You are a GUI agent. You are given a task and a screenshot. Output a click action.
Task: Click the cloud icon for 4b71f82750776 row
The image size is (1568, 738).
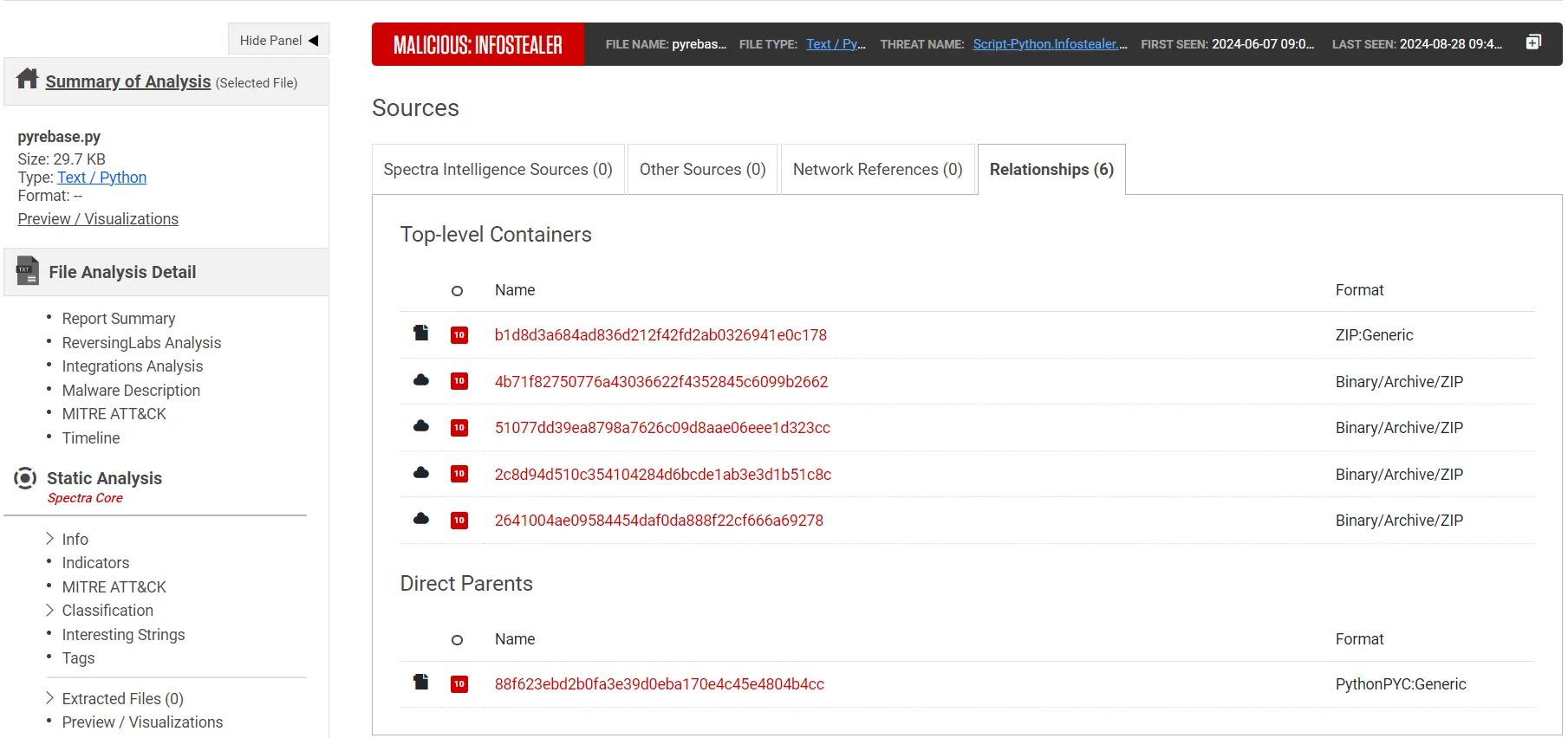pyautogui.click(x=421, y=380)
